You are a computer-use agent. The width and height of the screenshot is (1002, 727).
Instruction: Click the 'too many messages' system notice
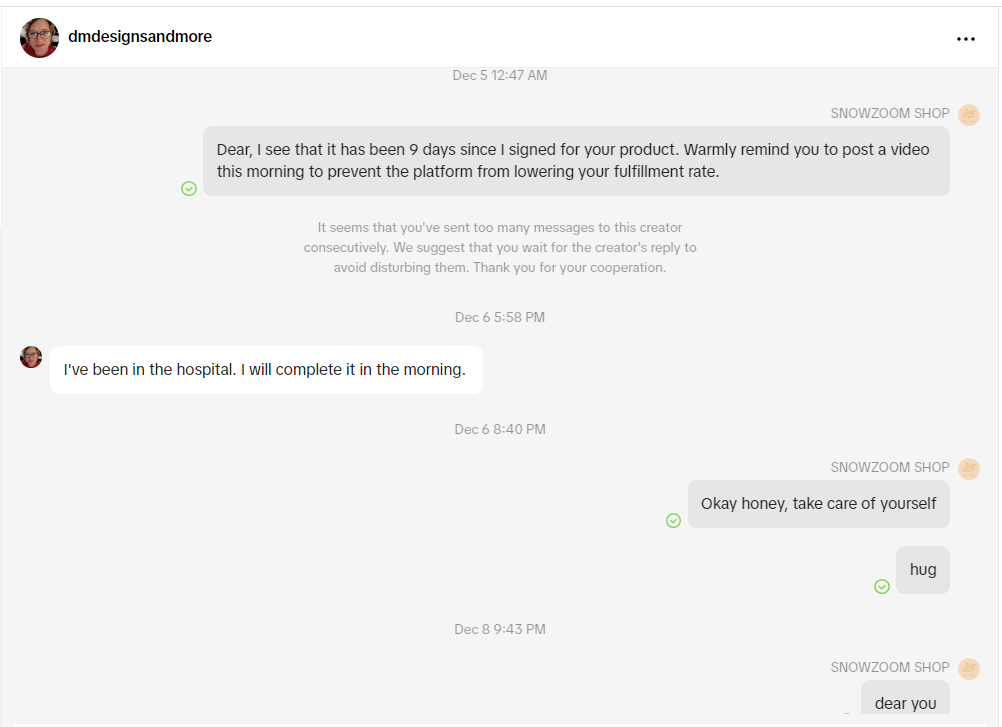coord(500,247)
